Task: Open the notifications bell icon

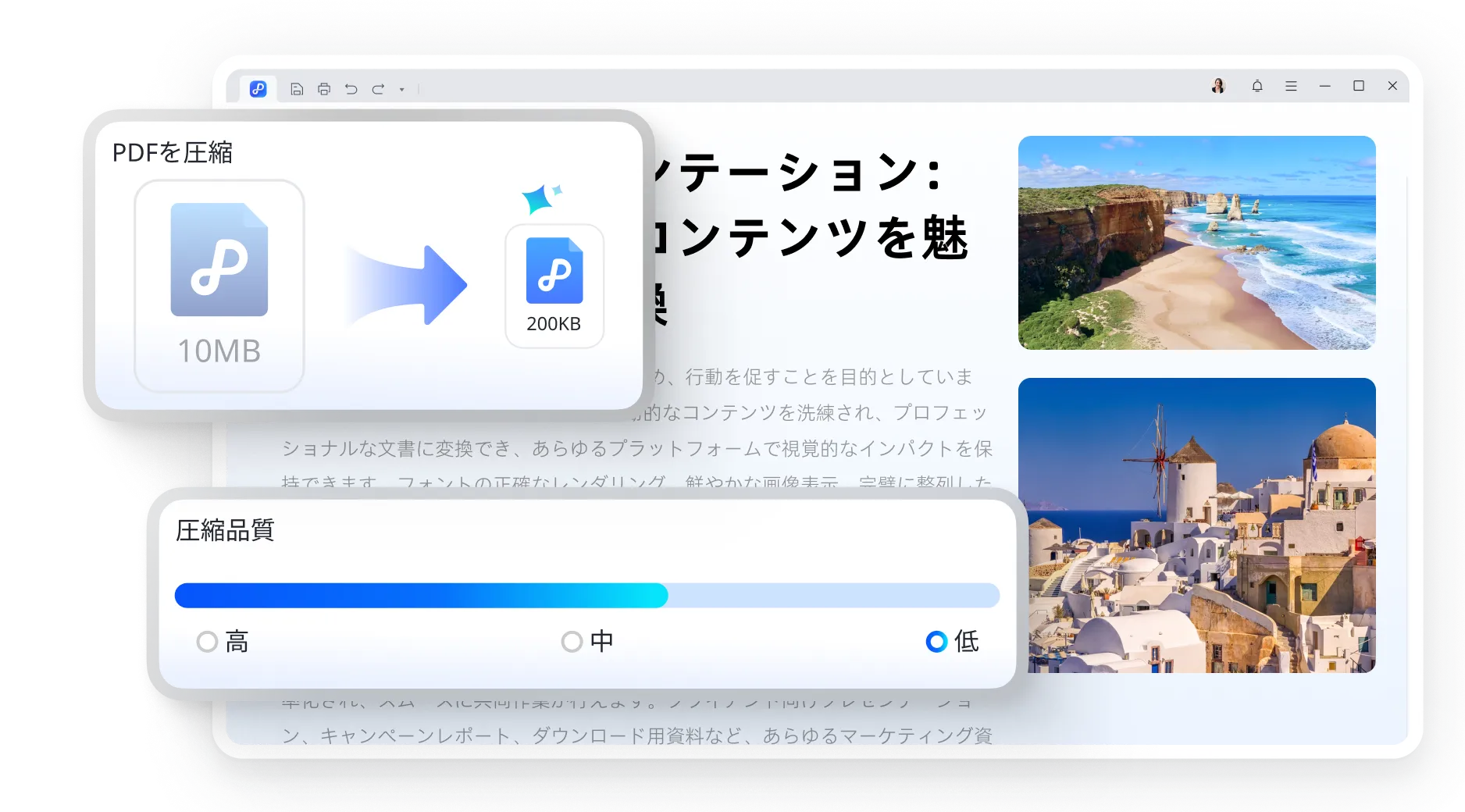Action: tap(1257, 86)
